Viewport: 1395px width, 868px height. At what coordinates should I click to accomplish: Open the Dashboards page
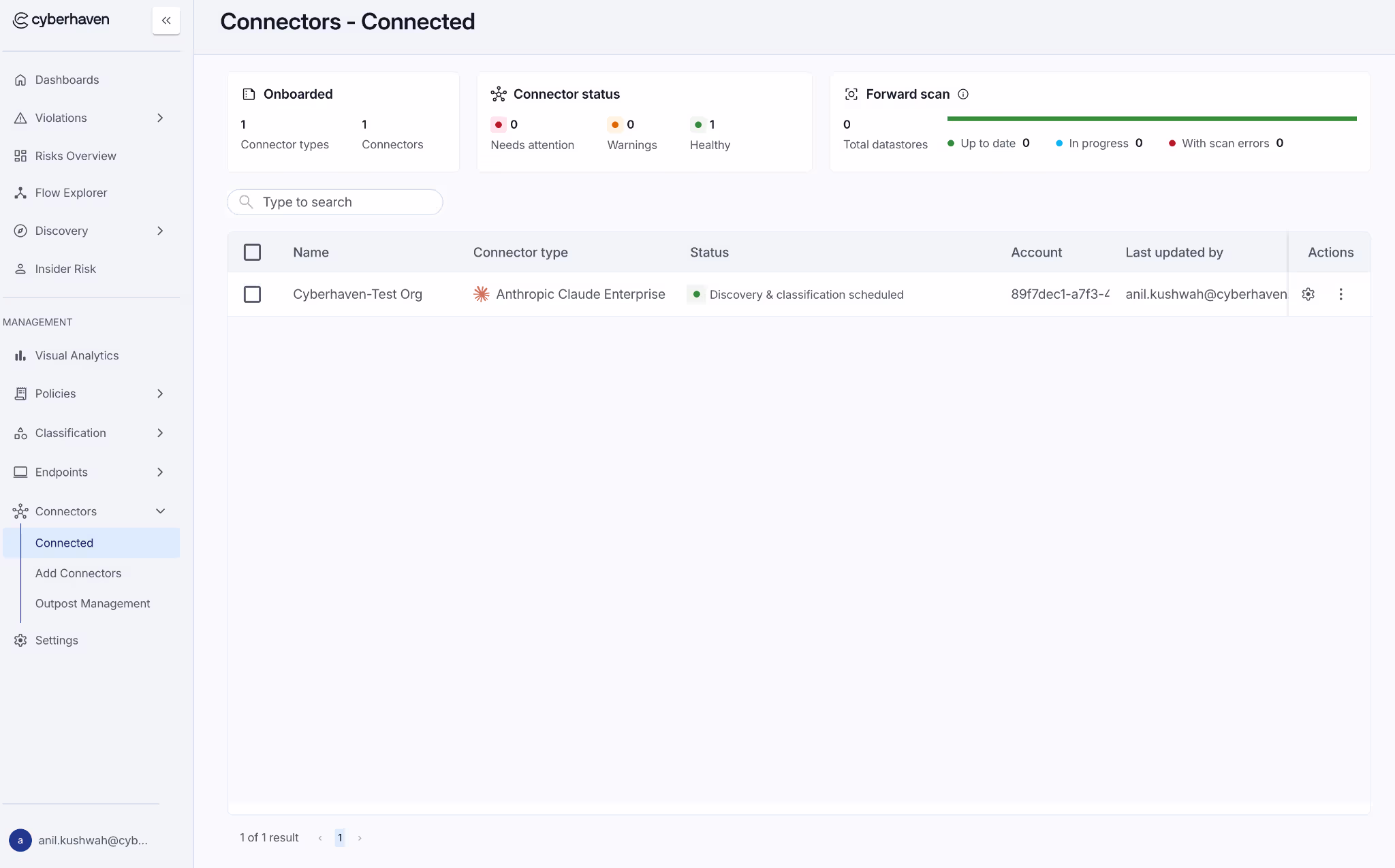coord(67,80)
